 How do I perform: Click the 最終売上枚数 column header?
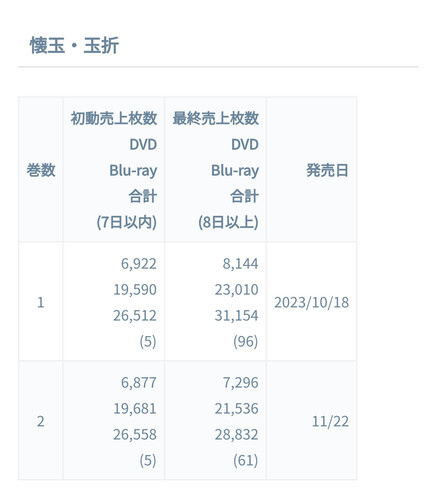(x=216, y=118)
